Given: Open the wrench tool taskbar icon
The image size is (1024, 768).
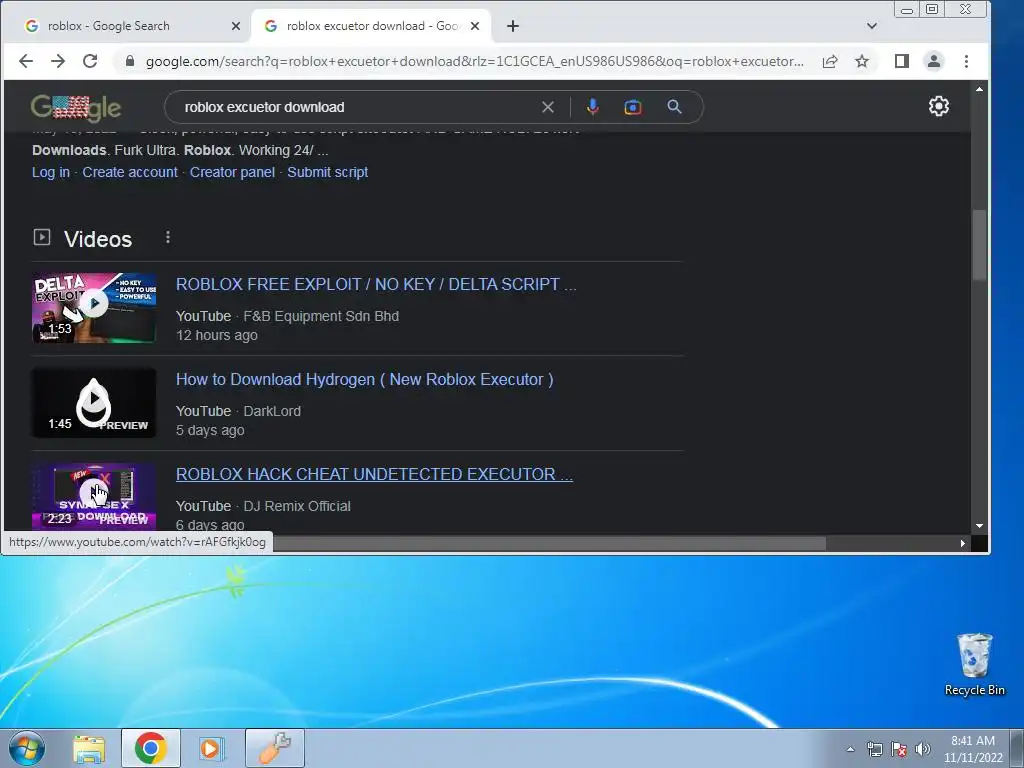Looking at the screenshot, I should [275, 748].
